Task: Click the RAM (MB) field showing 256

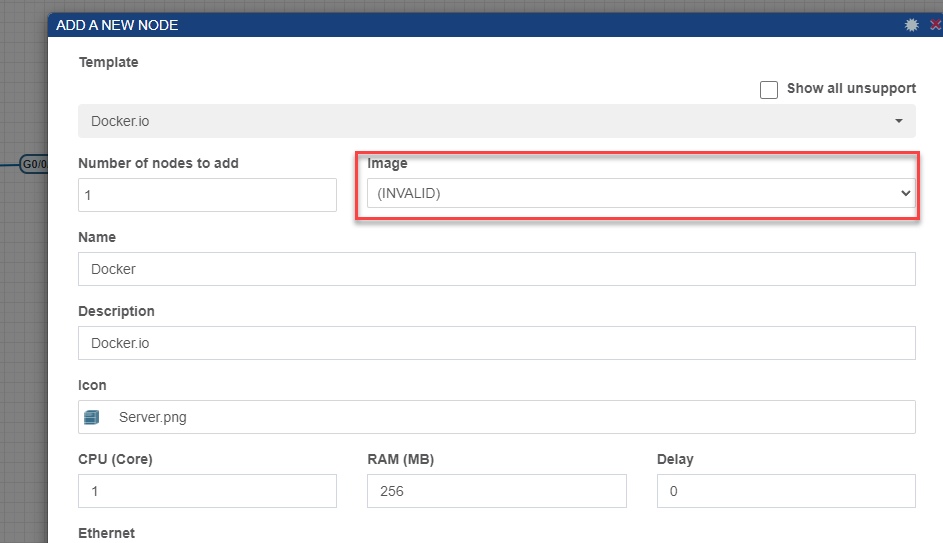Action: pos(497,491)
